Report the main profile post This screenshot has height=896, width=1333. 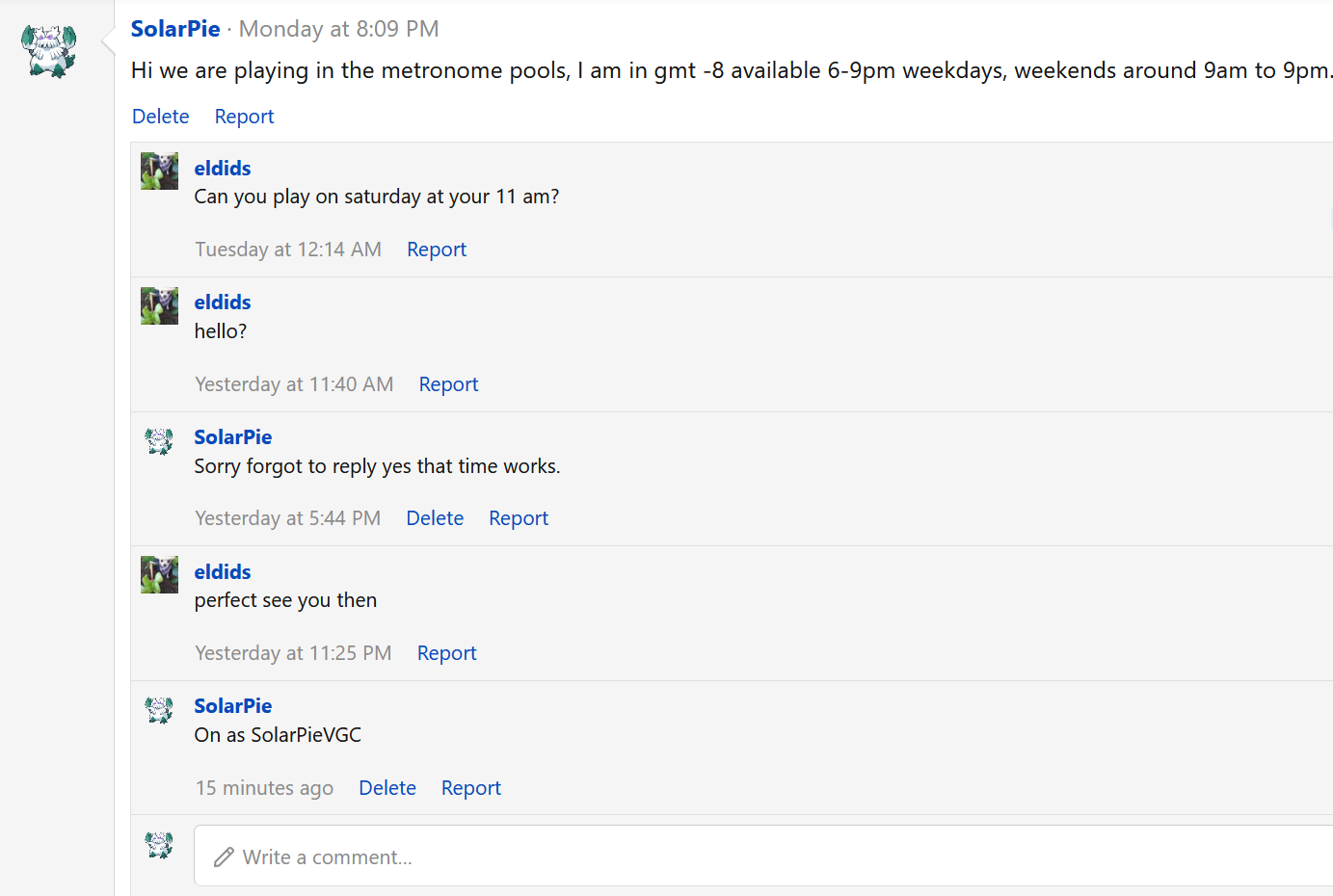click(x=244, y=117)
